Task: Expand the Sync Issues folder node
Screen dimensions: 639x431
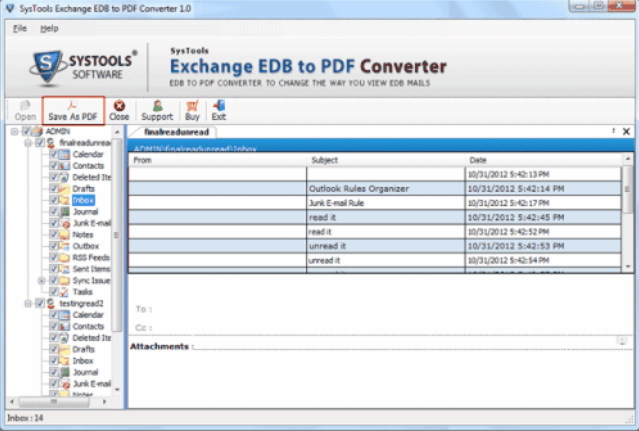Action: coord(41,281)
